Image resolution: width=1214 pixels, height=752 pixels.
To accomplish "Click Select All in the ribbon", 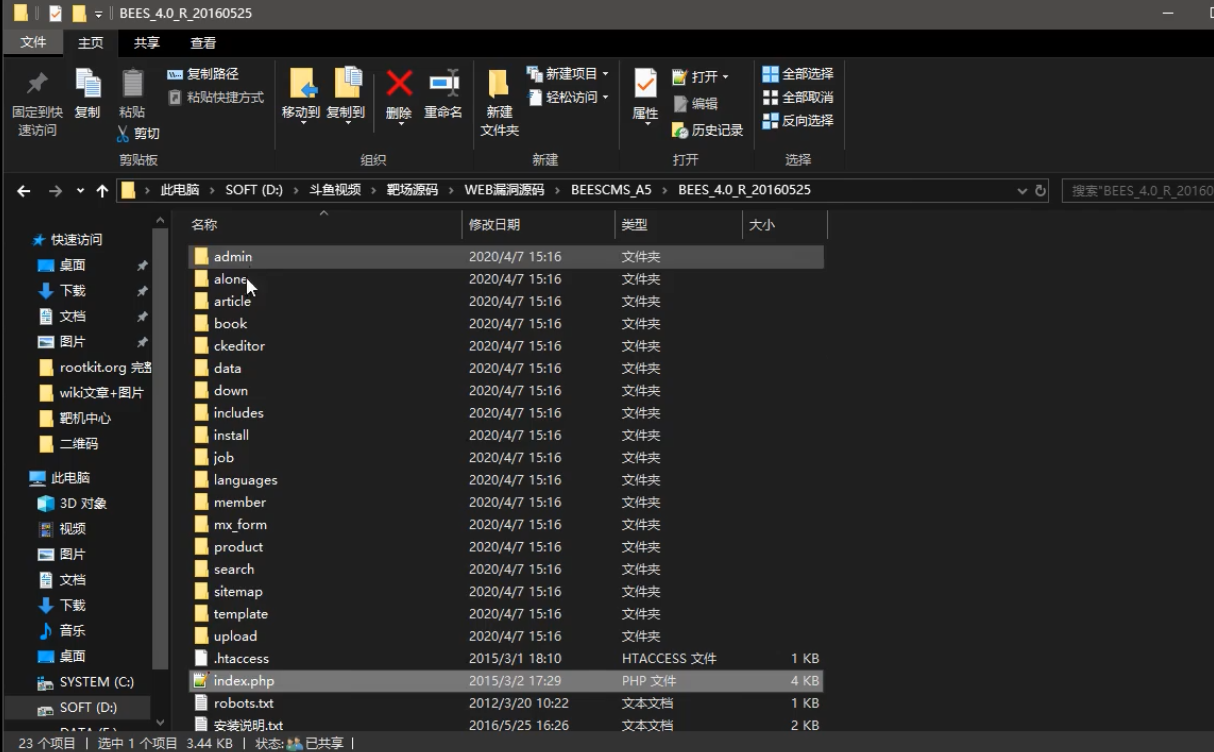I will click(x=798, y=74).
